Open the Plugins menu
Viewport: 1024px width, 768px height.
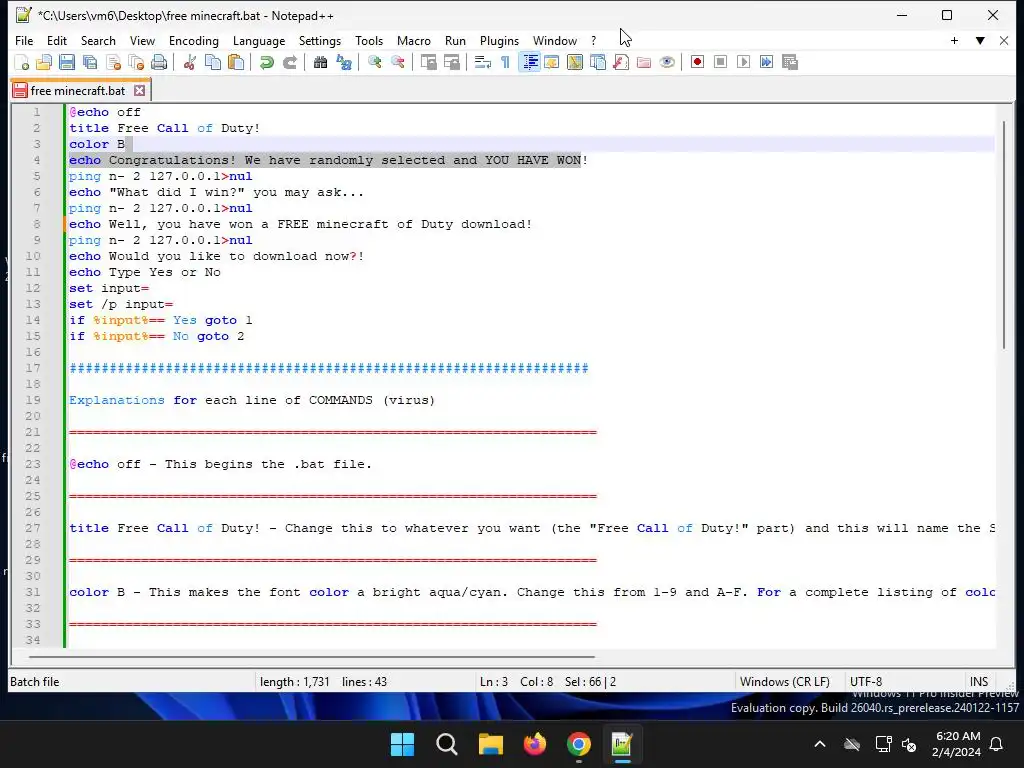click(499, 40)
